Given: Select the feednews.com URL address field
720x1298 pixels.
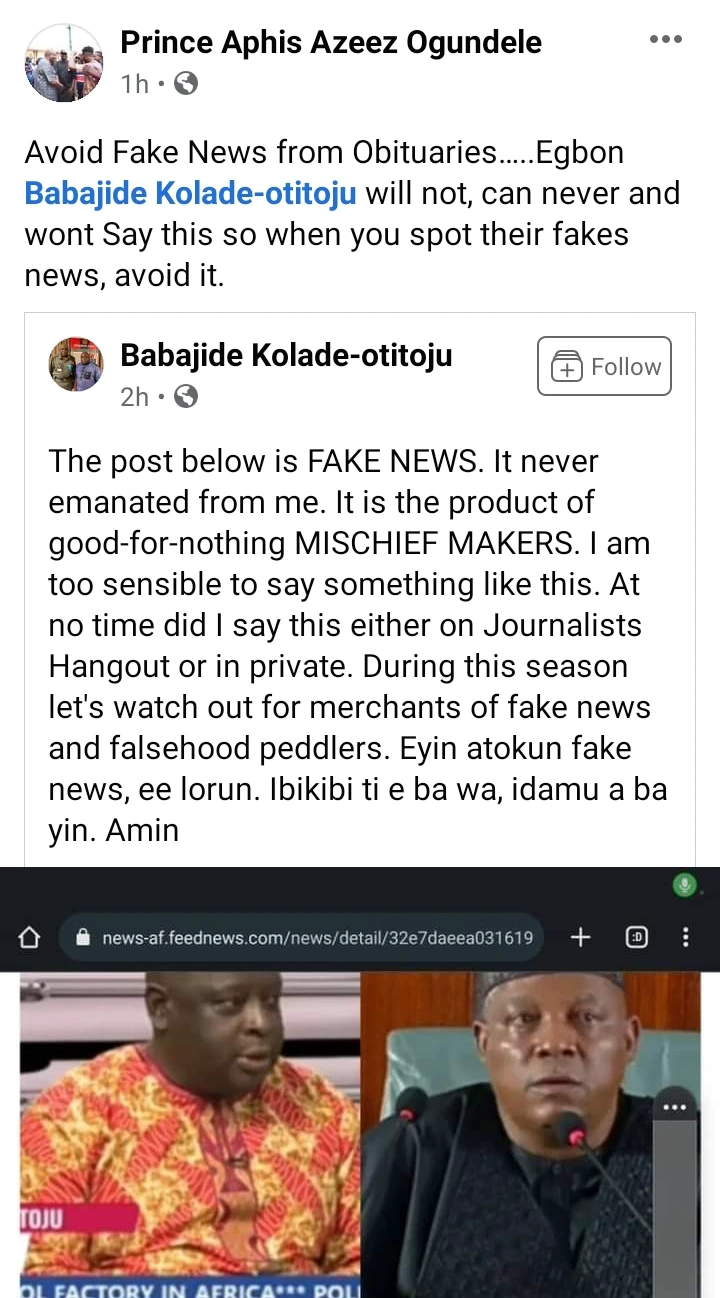Looking at the screenshot, I should (x=317, y=938).
